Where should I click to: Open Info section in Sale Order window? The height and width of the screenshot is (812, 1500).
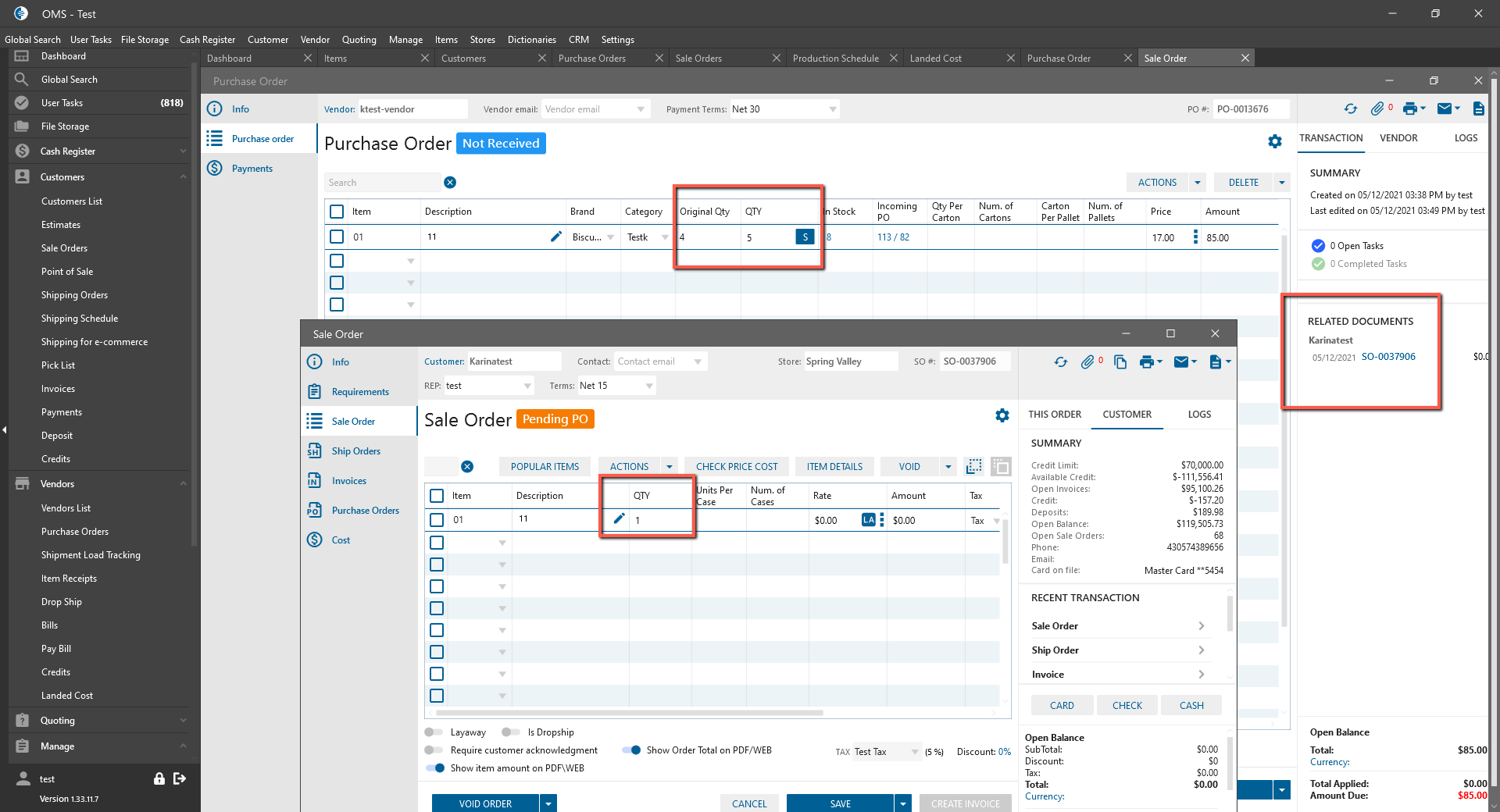341,362
